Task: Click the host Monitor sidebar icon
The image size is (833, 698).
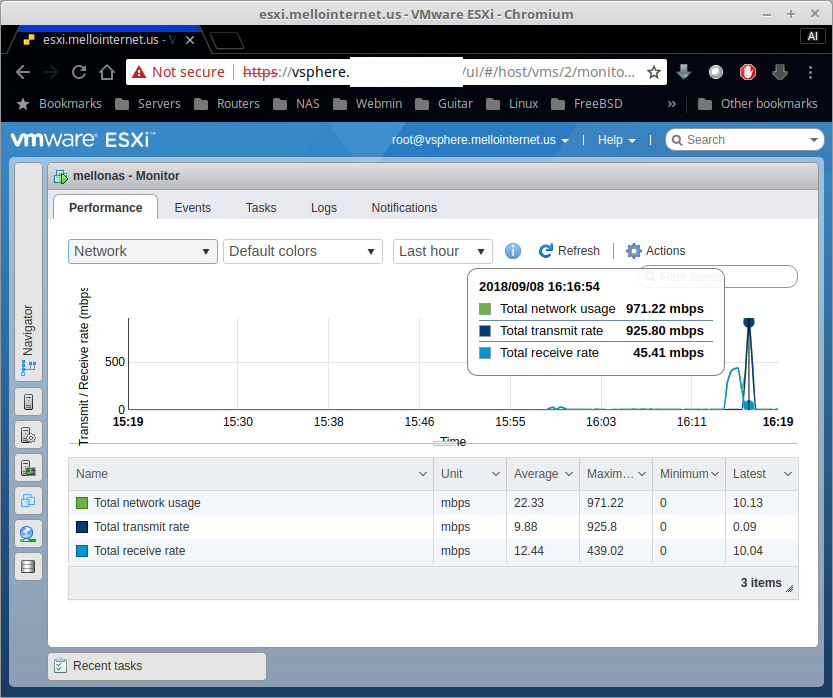Action: click(28, 468)
